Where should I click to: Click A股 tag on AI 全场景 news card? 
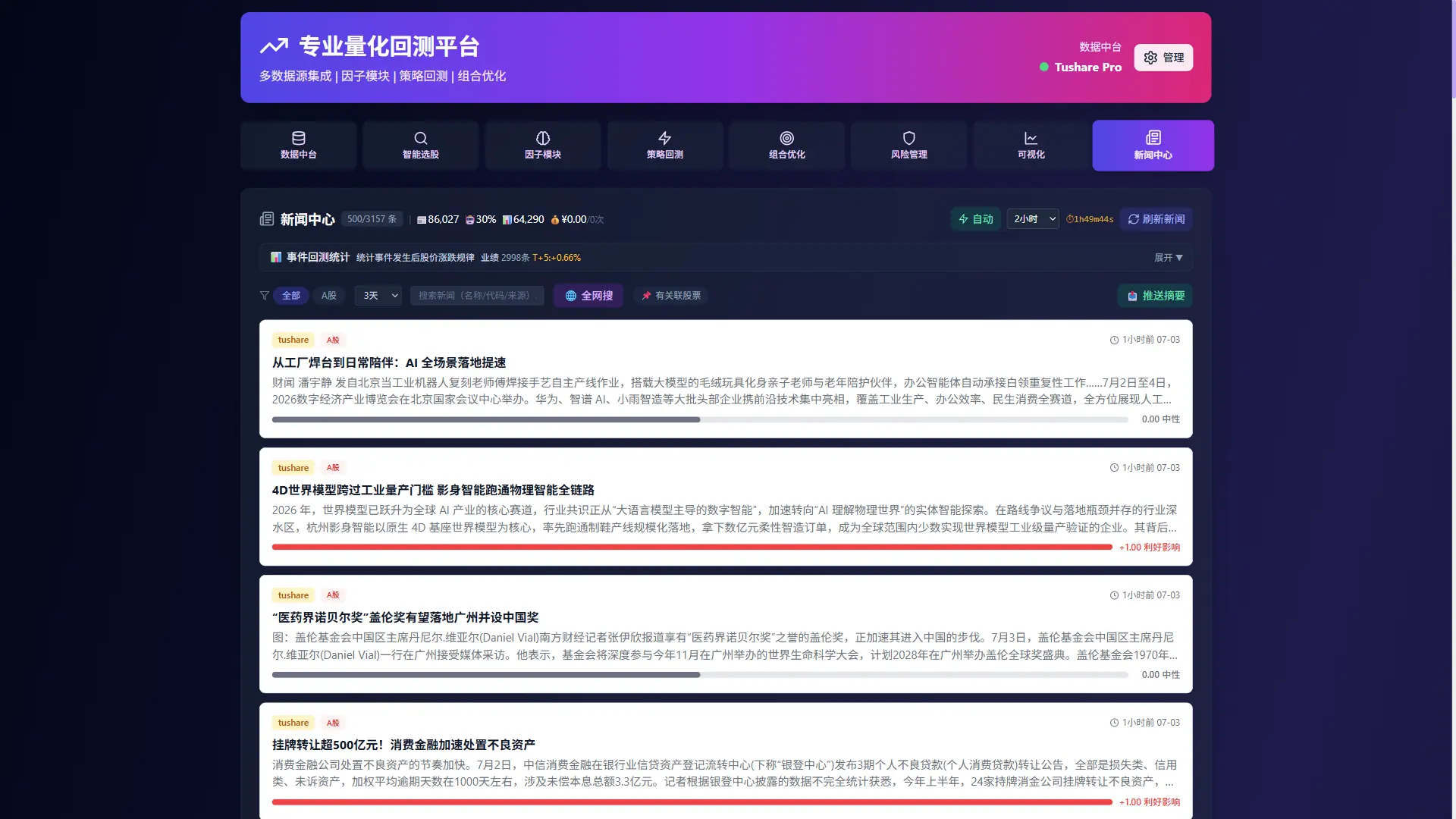(x=333, y=340)
